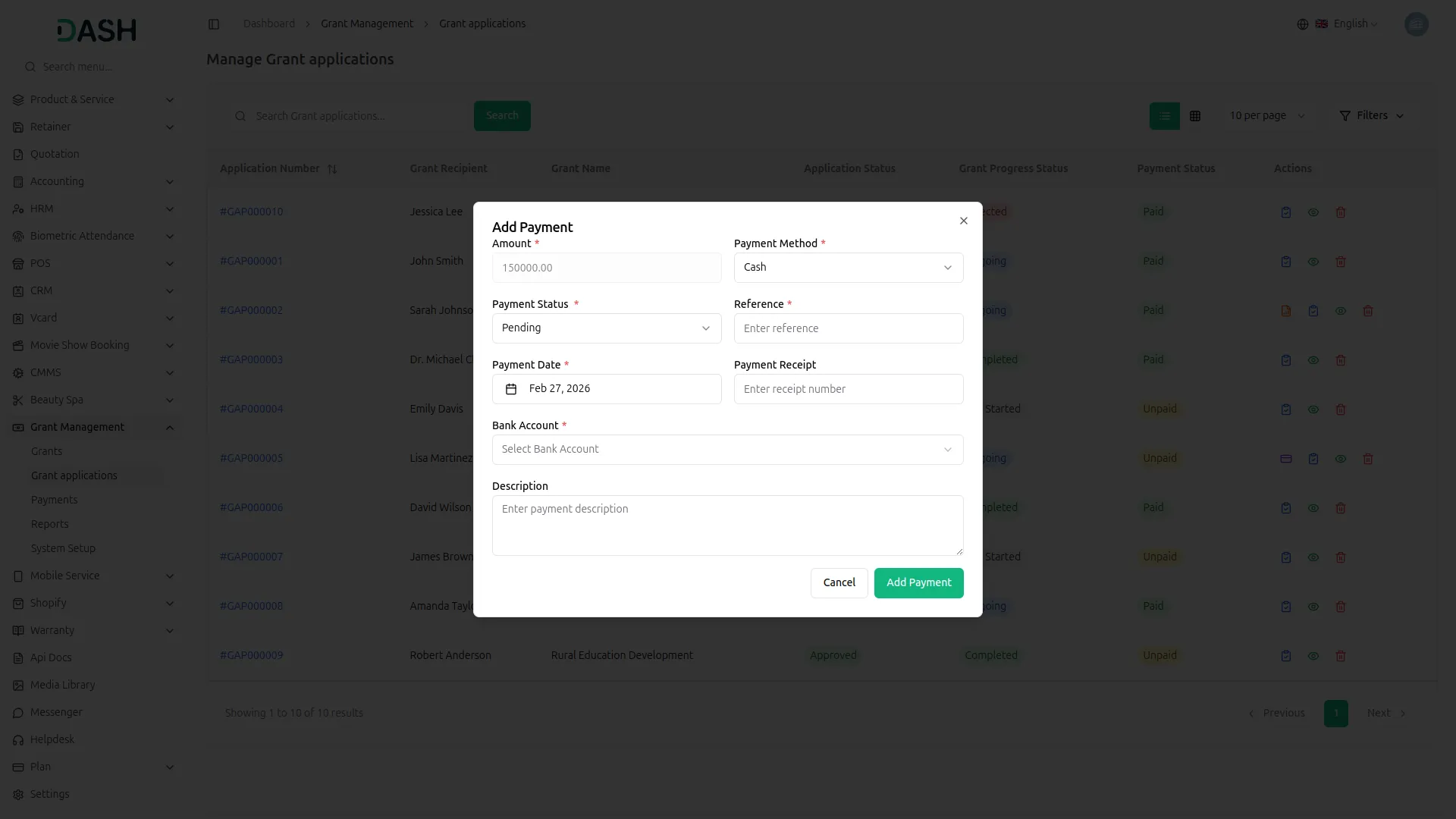Screen dimensions: 1456x819
Task: Click the Payment Receipt input field
Action: [x=848, y=388]
